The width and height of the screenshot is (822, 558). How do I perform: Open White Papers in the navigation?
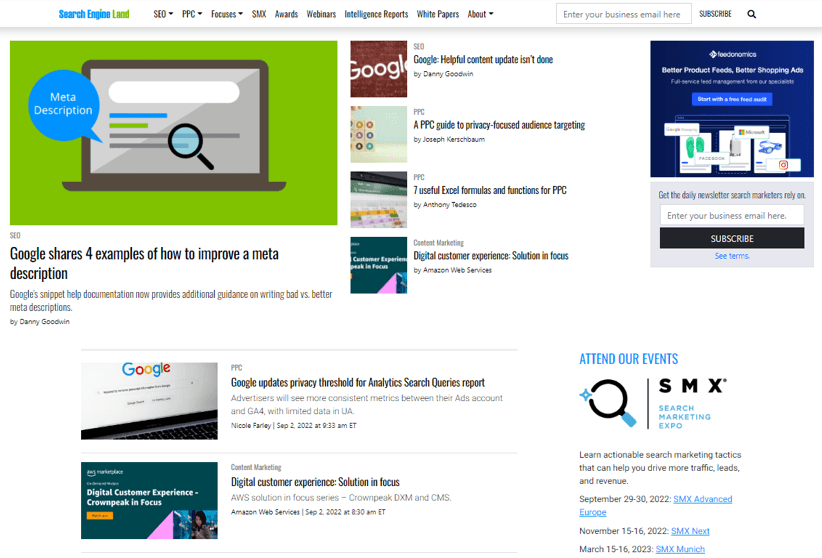tap(438, 14)
